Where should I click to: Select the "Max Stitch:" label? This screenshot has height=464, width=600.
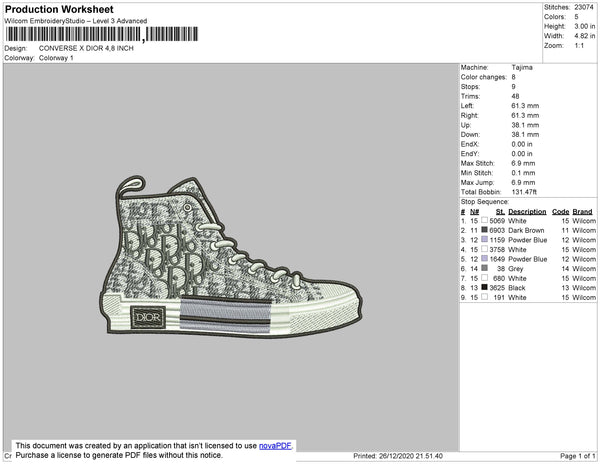pyautogui.click(x=478, y=163)
